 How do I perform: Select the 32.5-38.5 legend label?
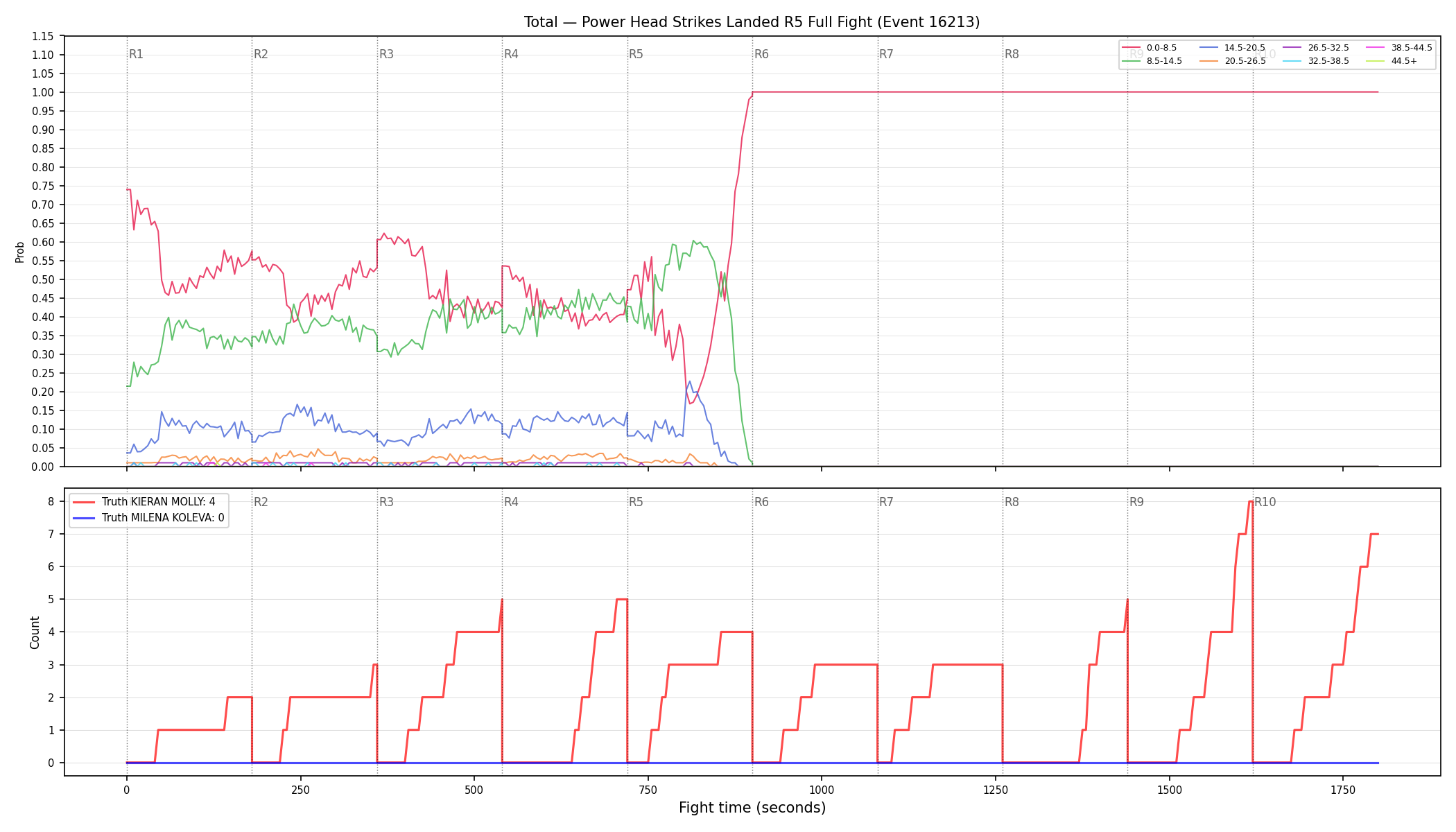point(1328,61)
